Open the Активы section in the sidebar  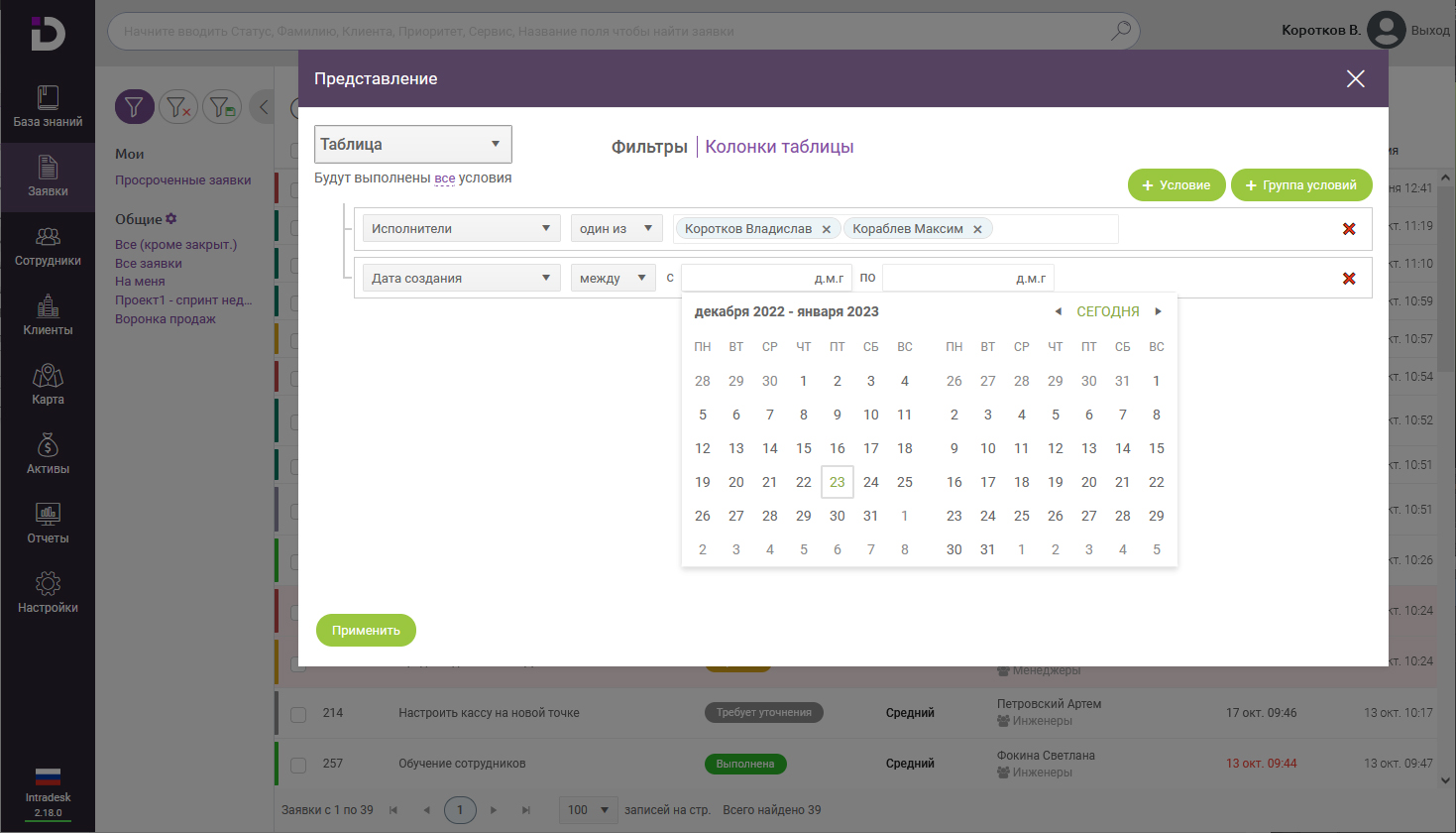(x=47, y=453)
